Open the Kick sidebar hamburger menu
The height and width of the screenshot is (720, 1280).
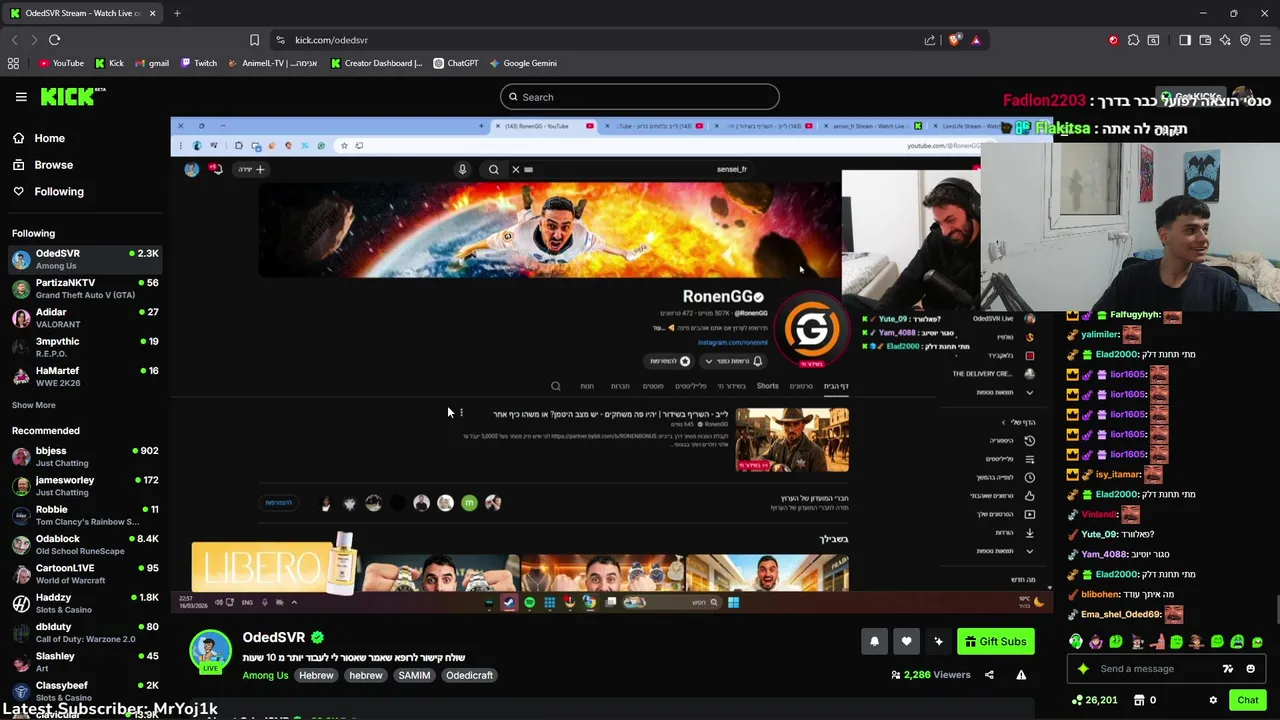click(x=21, y=97)
